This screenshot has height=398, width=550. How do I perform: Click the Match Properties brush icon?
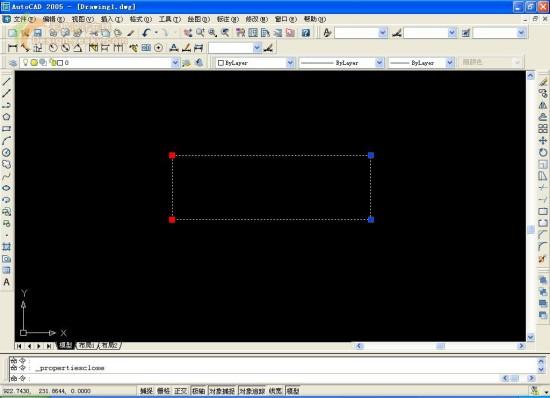point(131,33)
